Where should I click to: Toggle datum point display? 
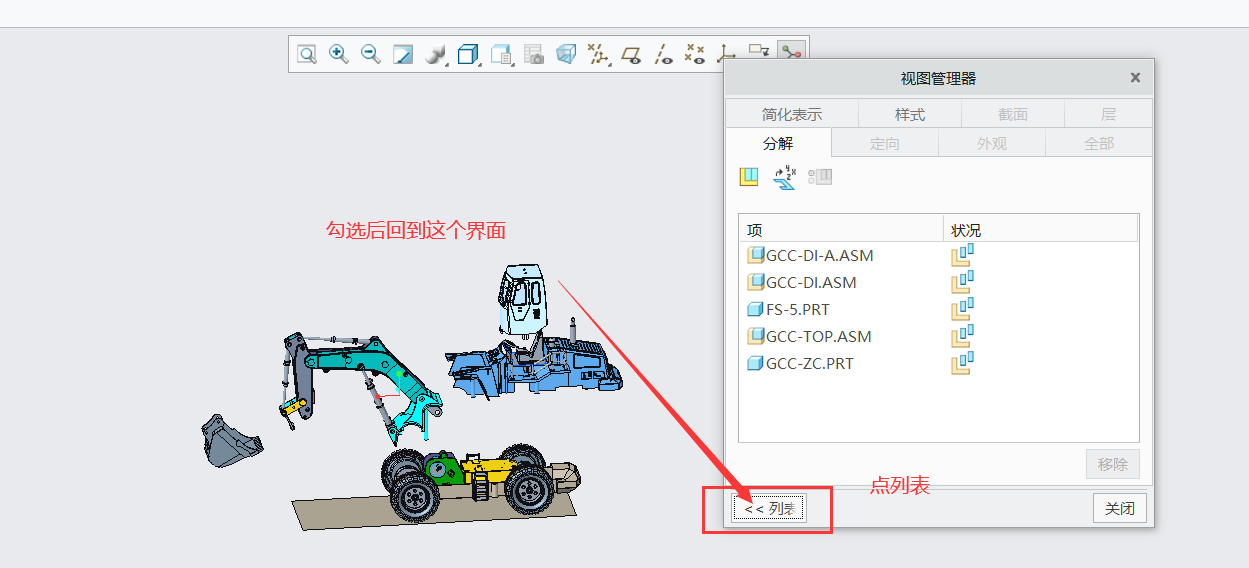(695, 54)
